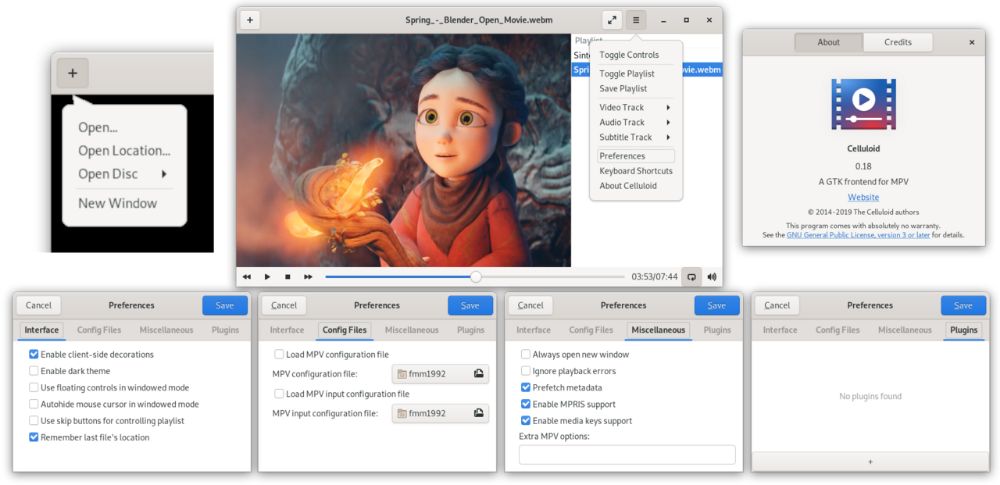
Task: Click the folder icon in the MPV configuration file chooser
Action: click(402, 374)
